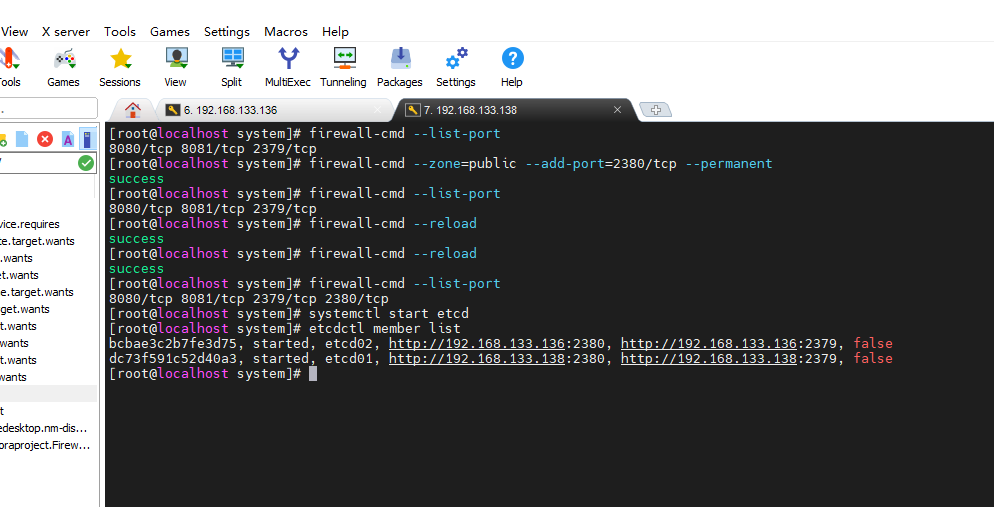Click the quick connect search field above sidebar

(x=48, y=108)
